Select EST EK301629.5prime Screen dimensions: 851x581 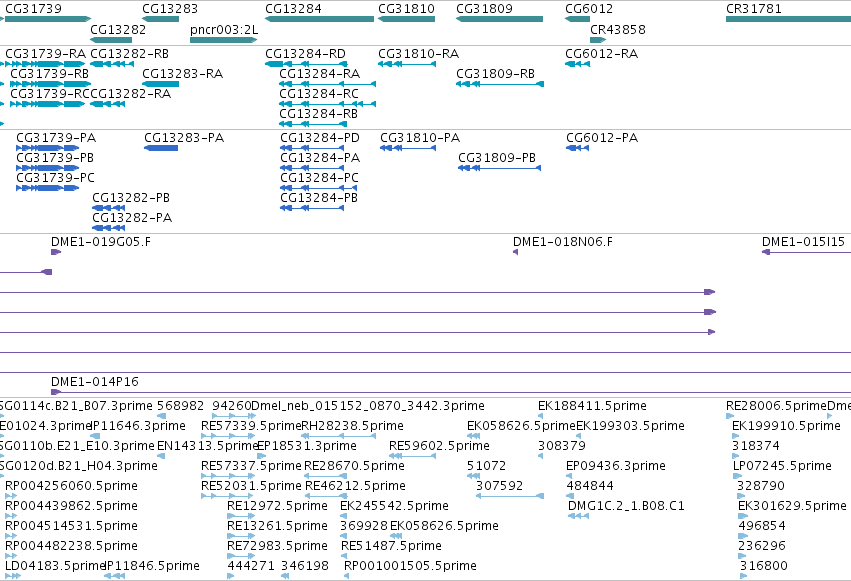[744, 516]
